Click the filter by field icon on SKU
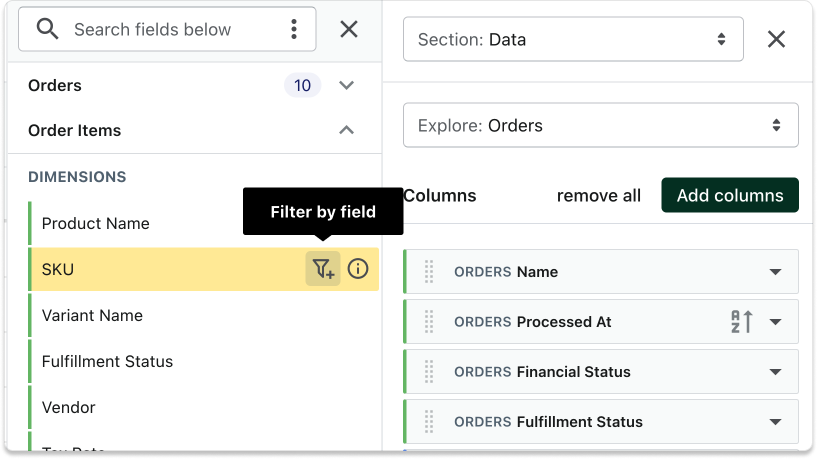 pyautogui.click(x=322, y=269)
